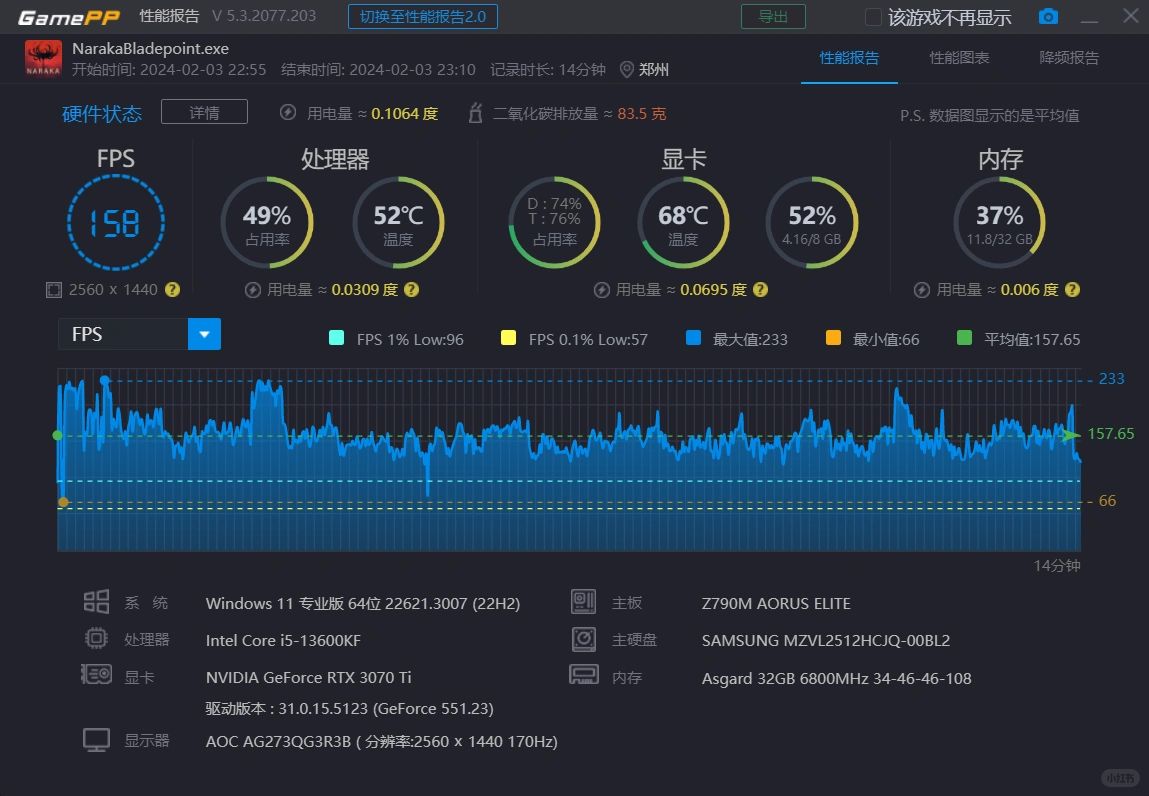Viewport: 1149px width, 796px height.
Task: Click the version V 5.3.2077.203 text
Action: (264, 16)
